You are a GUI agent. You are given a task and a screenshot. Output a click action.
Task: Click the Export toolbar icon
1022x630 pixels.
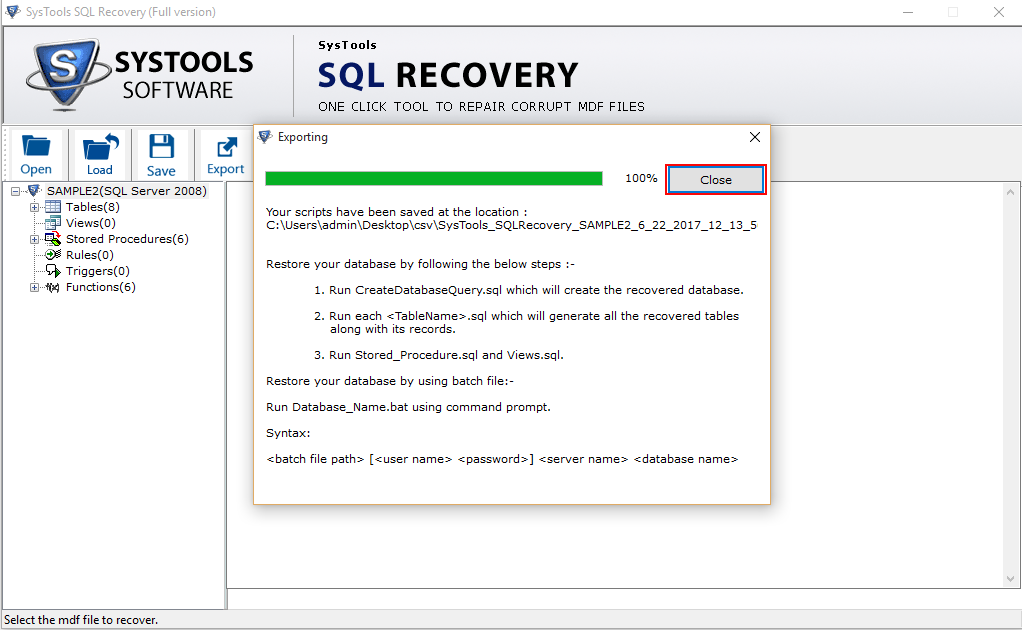(x=226, y=154)
